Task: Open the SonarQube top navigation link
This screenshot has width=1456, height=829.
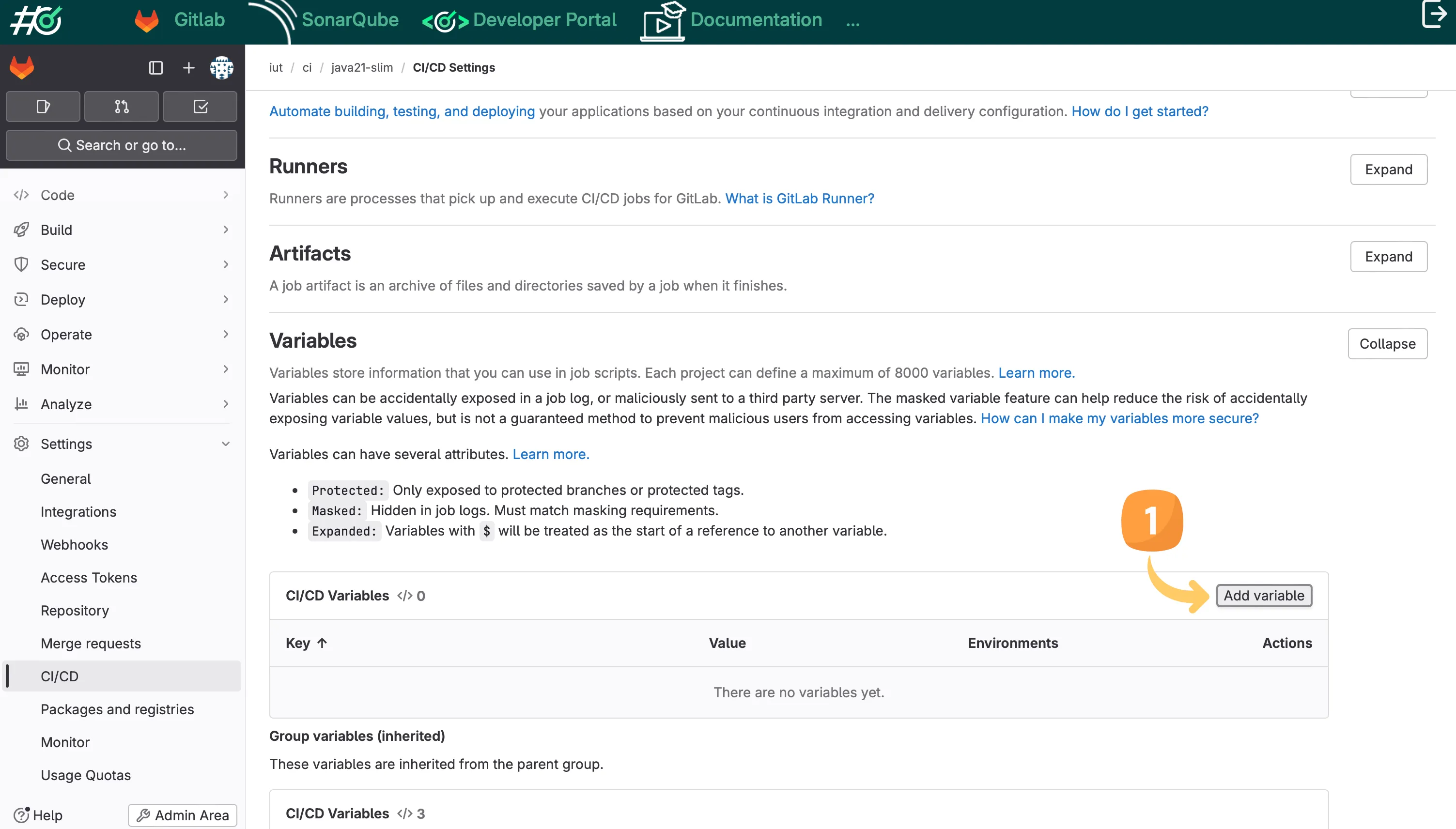Action: (349, 20)
